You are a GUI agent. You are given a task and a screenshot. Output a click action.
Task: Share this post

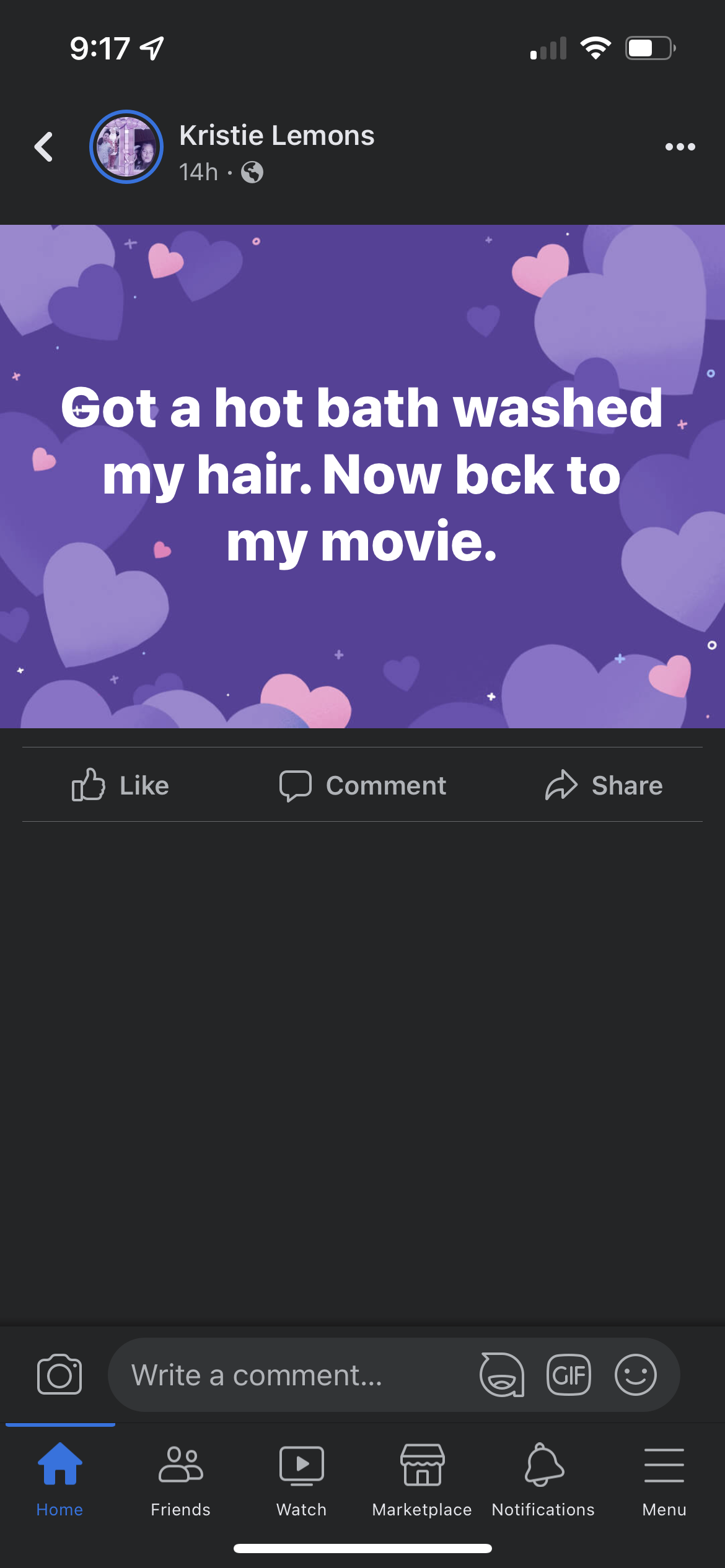[x=604, y=785]
